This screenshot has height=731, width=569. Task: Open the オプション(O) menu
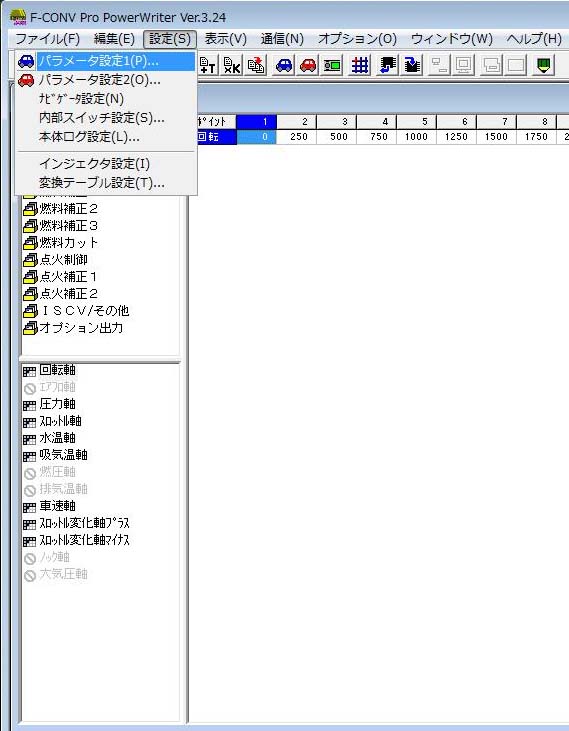(357, 39)
